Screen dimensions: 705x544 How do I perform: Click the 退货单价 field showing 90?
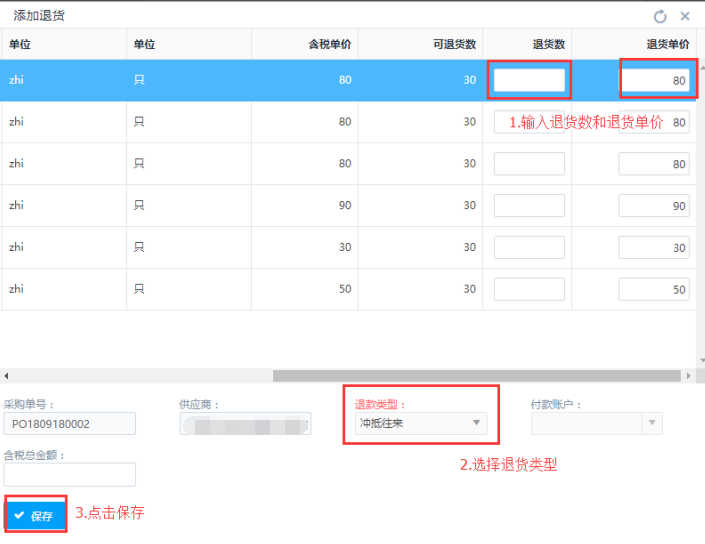(x=654, y=206)
